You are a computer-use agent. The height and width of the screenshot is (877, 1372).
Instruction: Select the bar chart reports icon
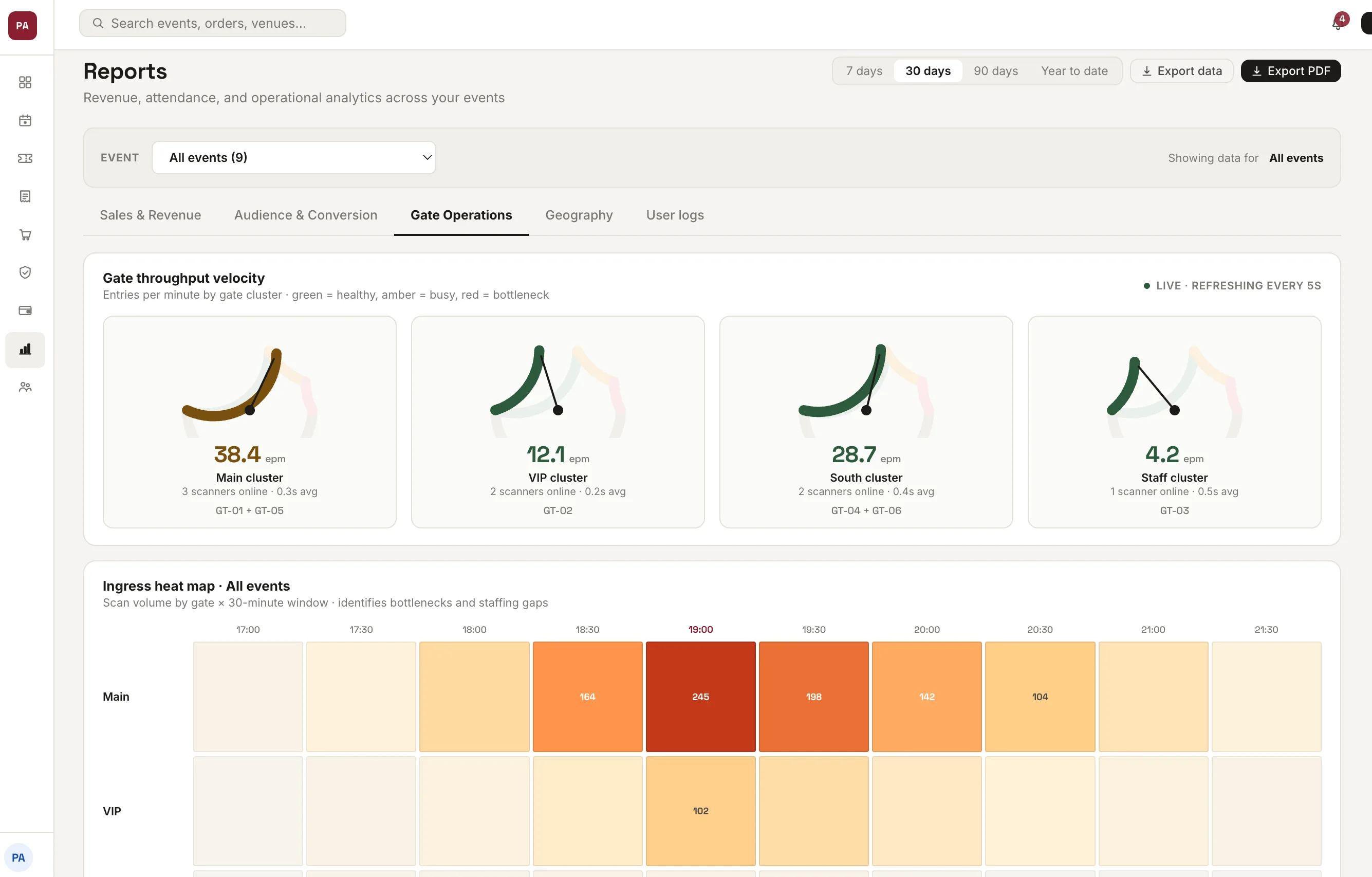(25, 350)
